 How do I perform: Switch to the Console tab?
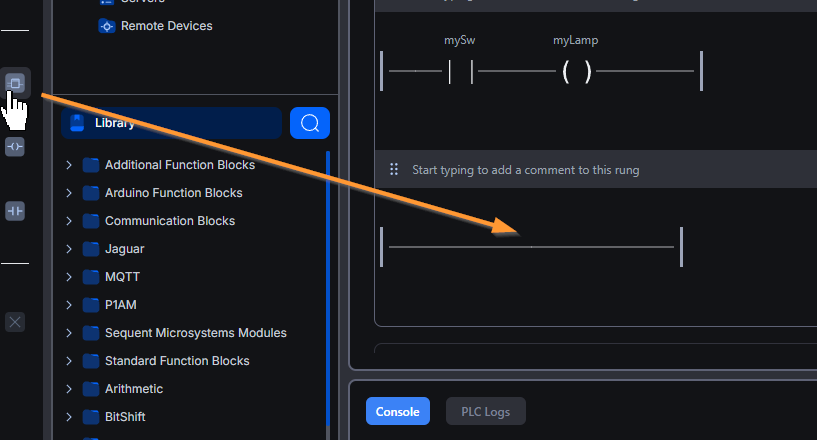click(397, 411)
